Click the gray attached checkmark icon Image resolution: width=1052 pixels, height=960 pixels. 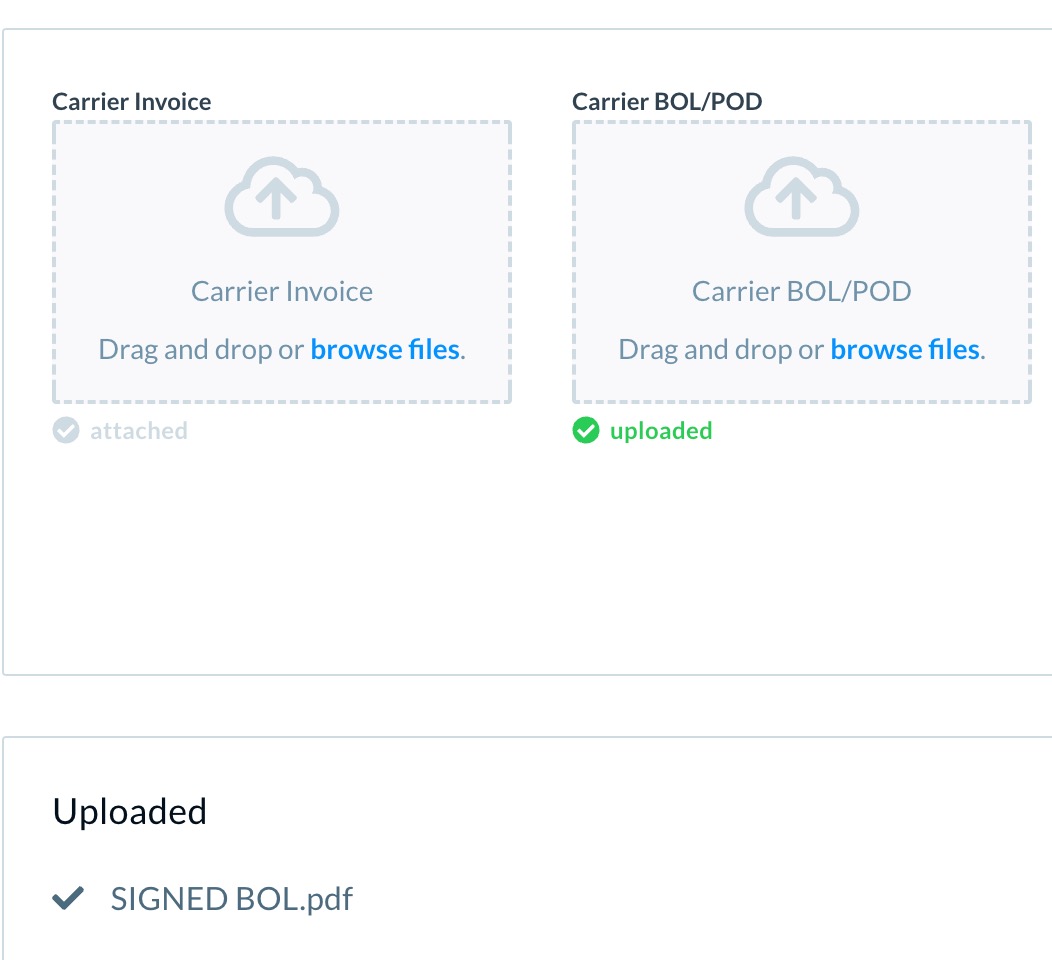point(66,431)
